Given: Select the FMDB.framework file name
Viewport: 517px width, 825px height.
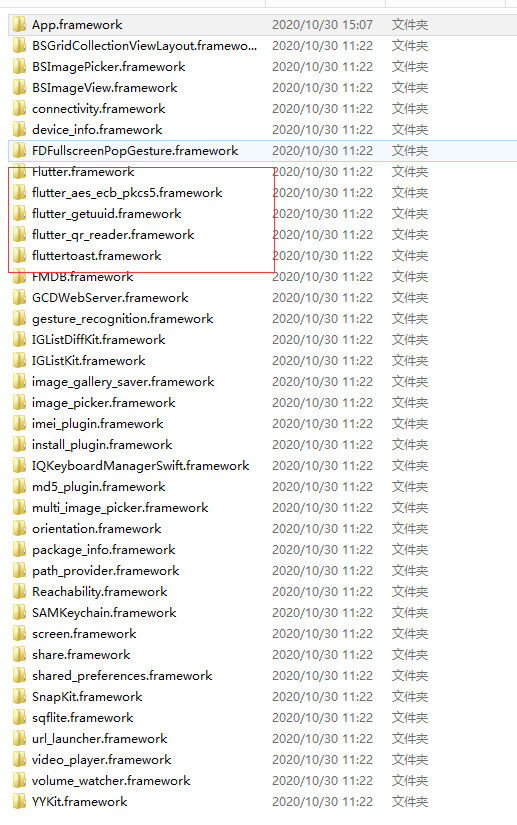Looking at the screenshot, I should [x=83, y=277].
